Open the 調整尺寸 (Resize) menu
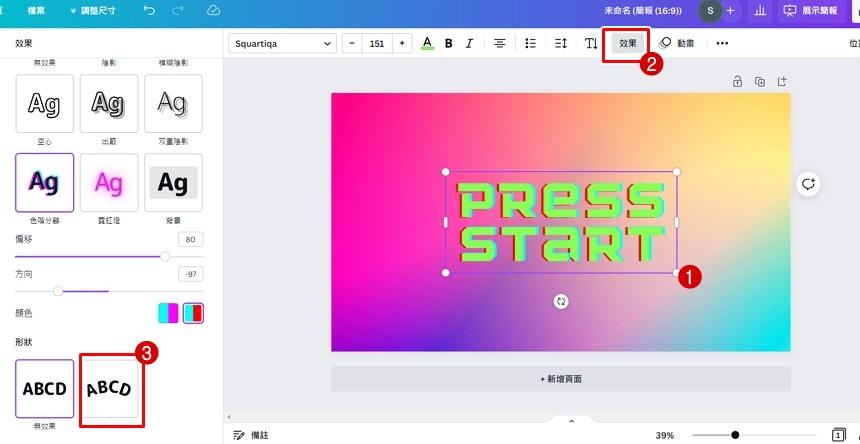The height and width of the screenshot is (444, 860). click(x=93, y=10)
